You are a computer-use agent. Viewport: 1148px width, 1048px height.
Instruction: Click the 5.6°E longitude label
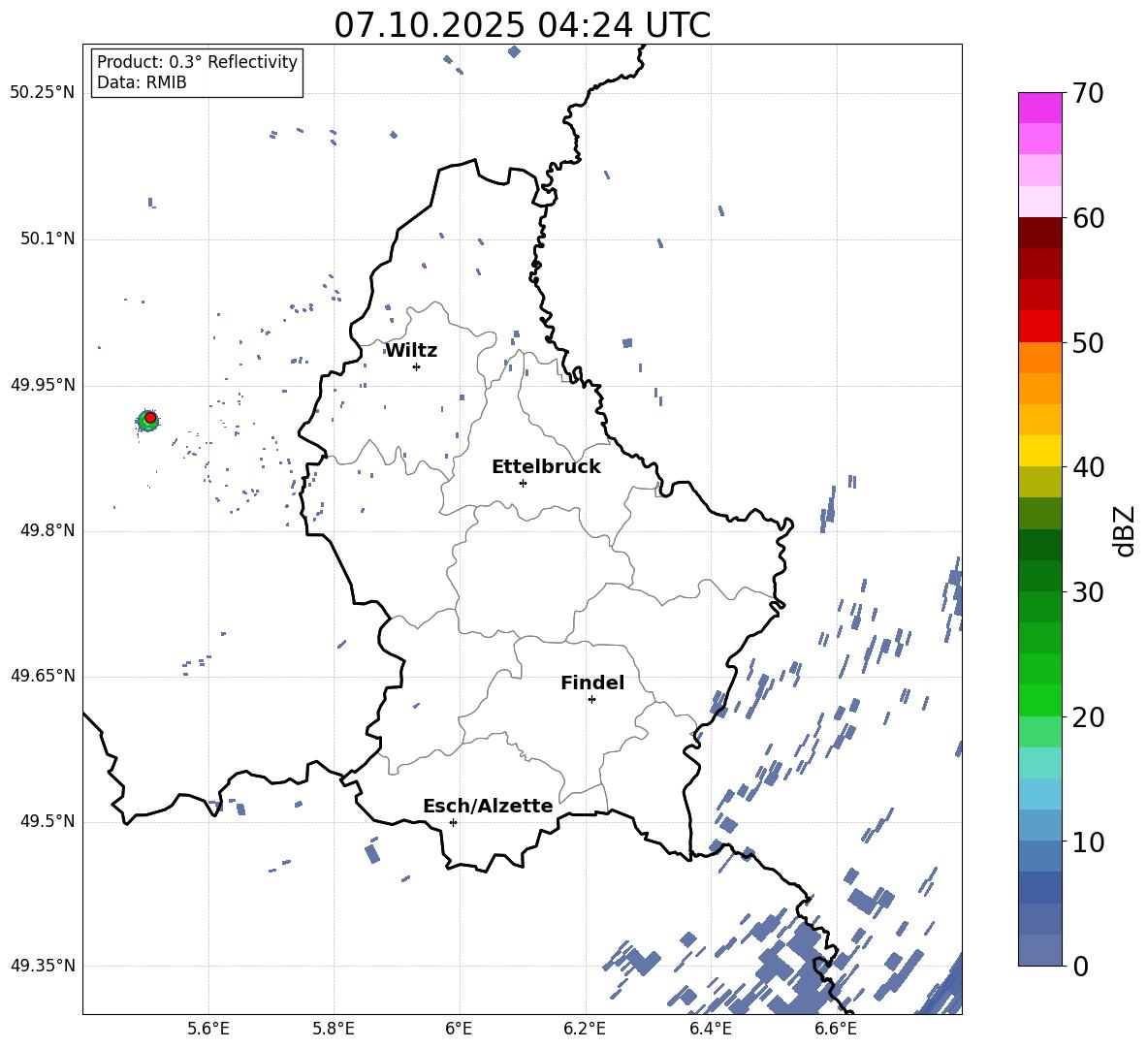208,1029
